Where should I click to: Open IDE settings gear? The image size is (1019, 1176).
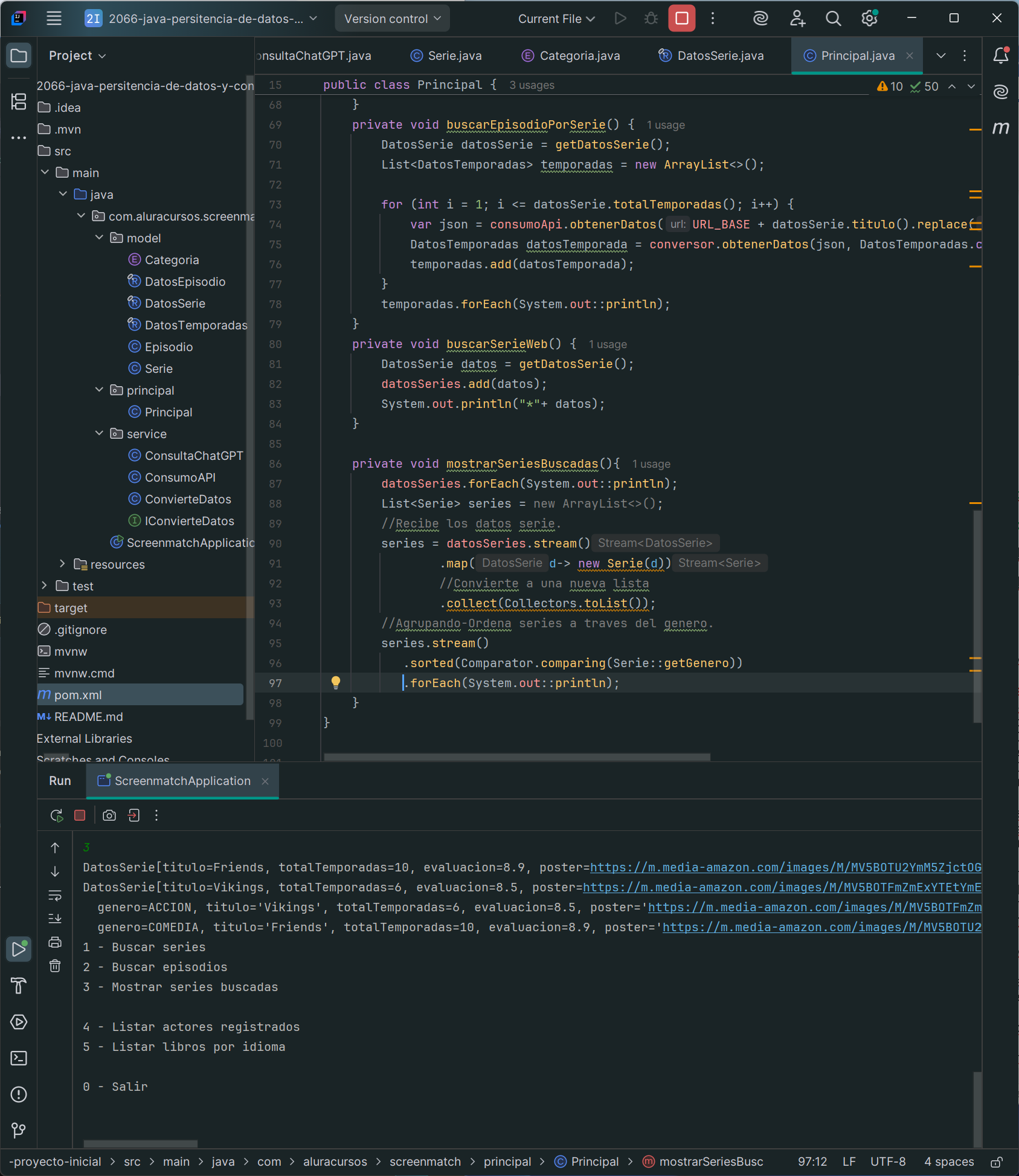(x=869, y=19)
